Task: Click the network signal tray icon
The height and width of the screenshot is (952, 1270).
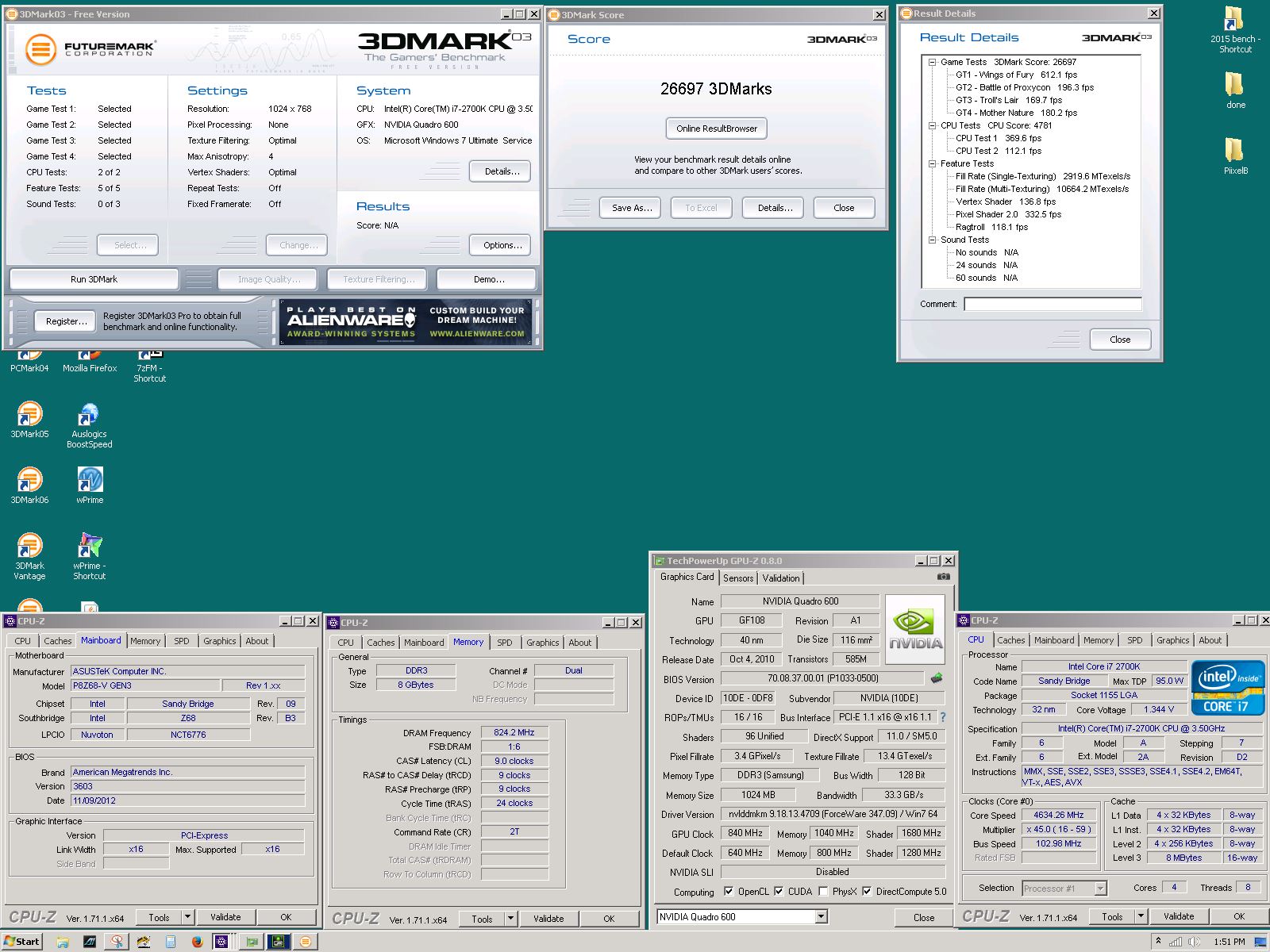Action: 1176,942
